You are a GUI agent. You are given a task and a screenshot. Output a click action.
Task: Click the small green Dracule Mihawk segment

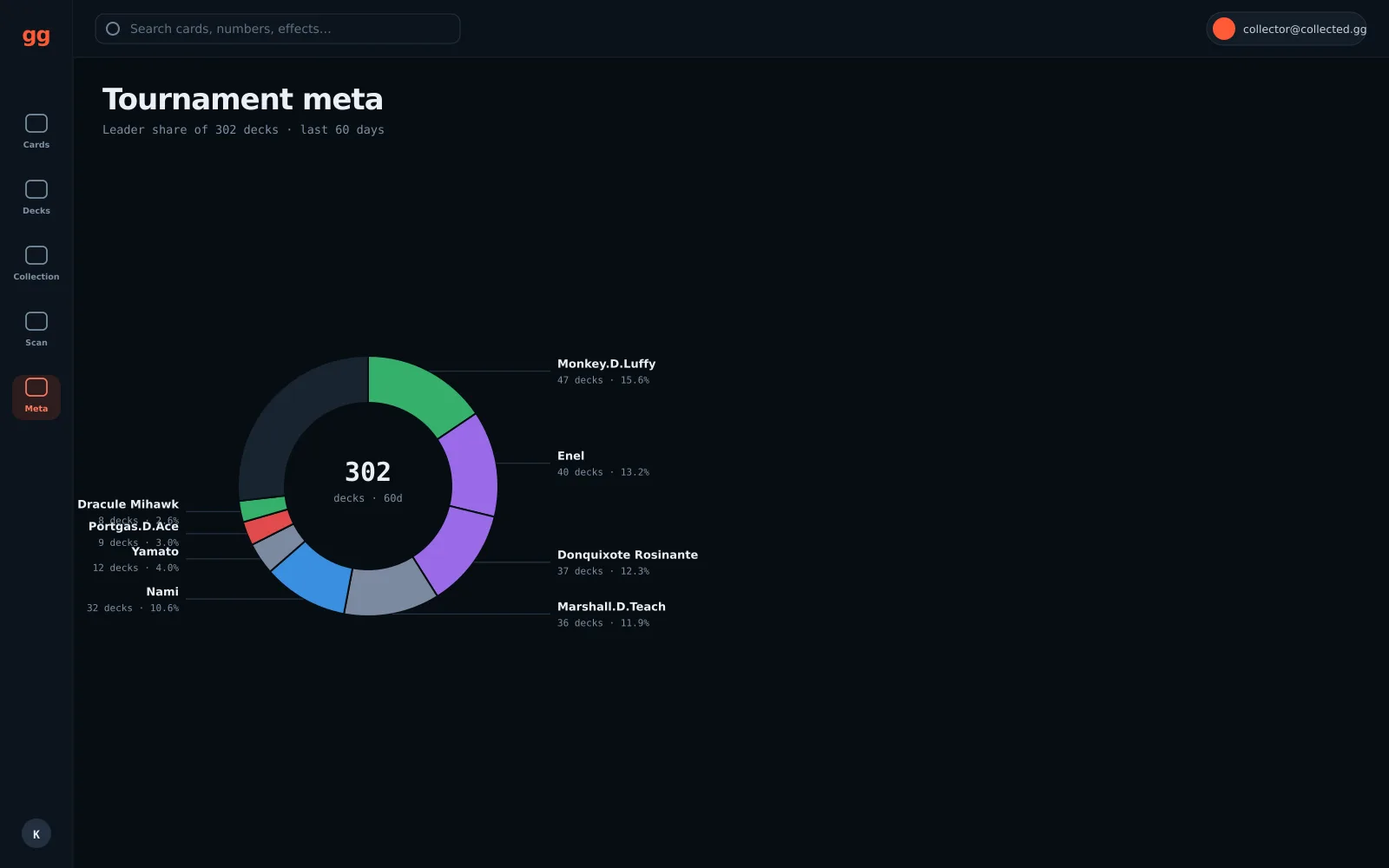pos(263,508)
